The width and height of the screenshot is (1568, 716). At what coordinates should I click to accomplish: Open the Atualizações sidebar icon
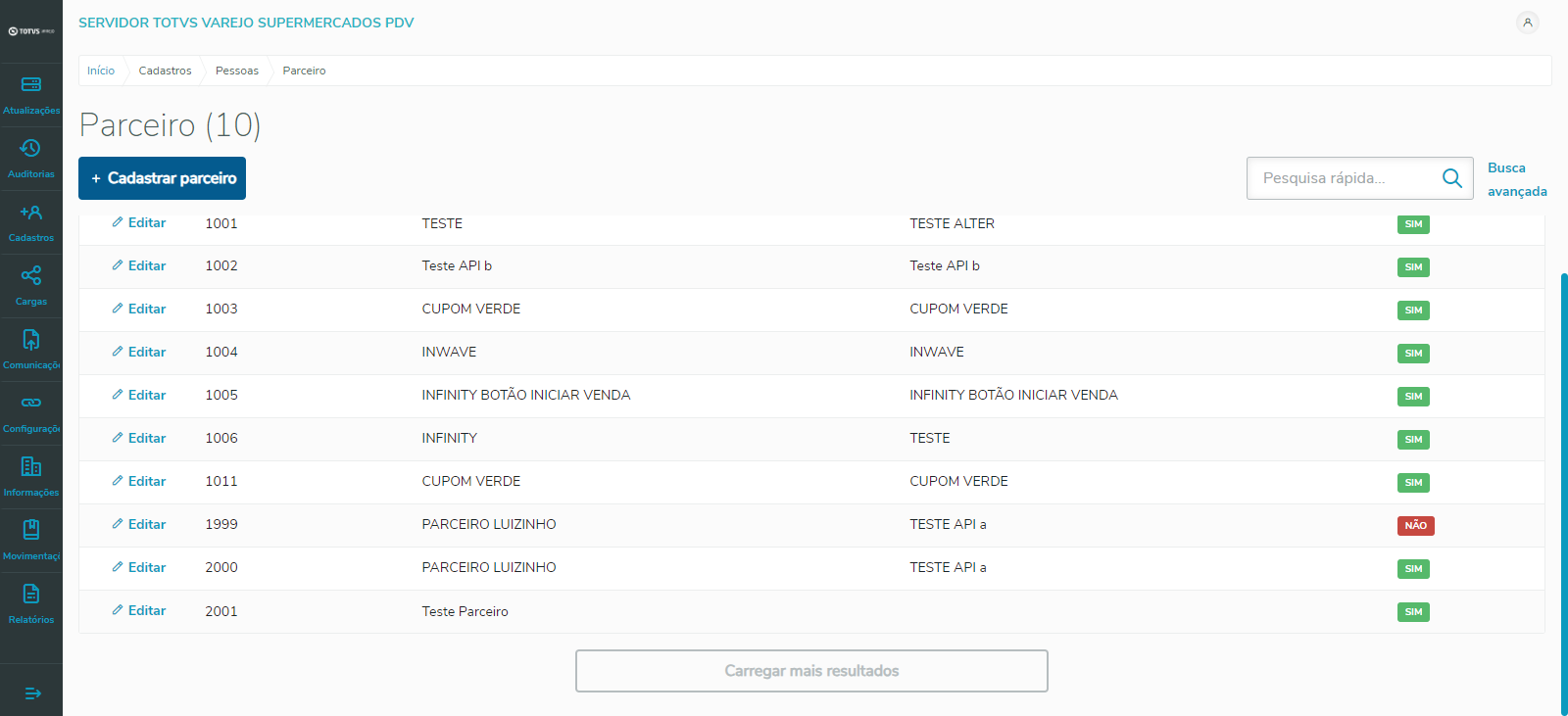[x=31, y=85]
